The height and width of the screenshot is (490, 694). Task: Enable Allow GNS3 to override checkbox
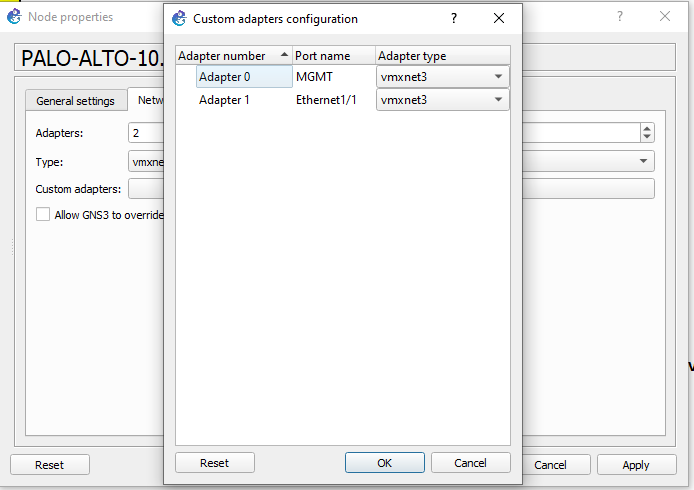(43, 214)
